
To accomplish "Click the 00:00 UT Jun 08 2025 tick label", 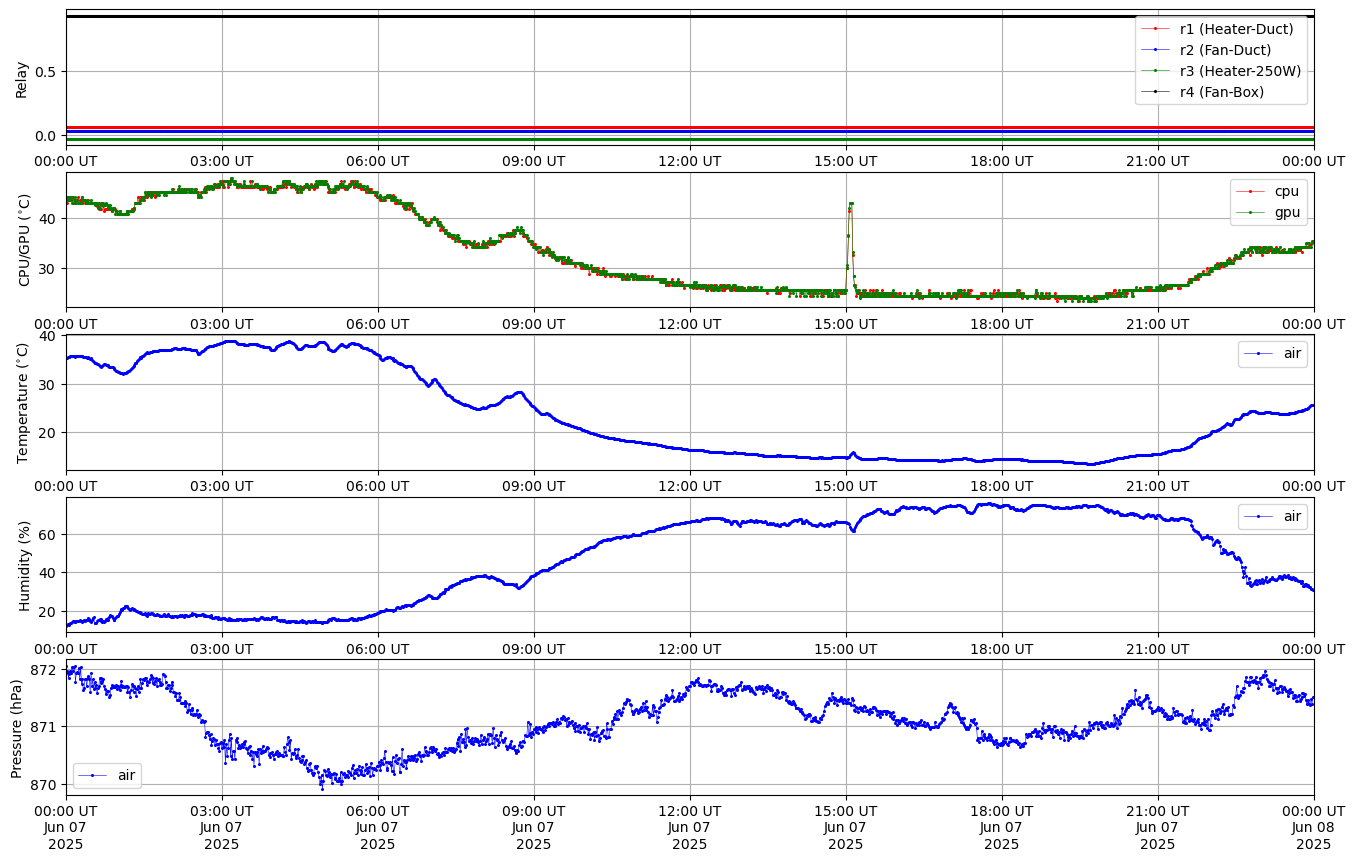I will pyautogui.click(x=1314, y=826).
